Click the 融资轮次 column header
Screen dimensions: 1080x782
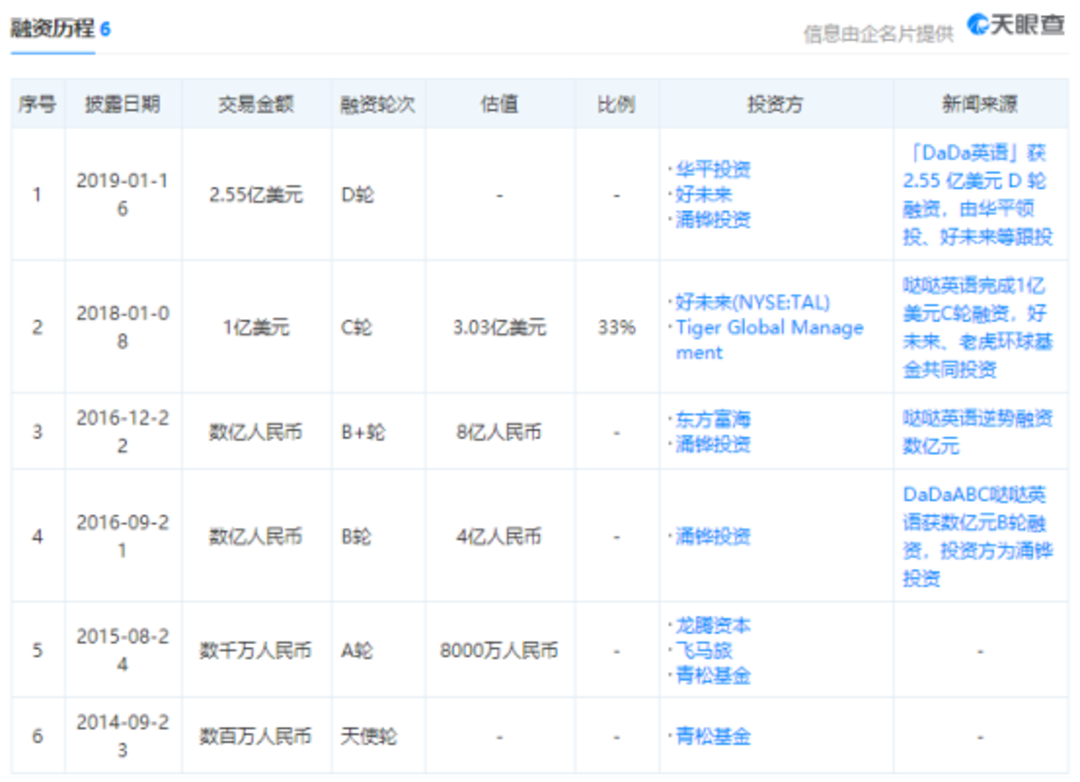tap(377, 104)
